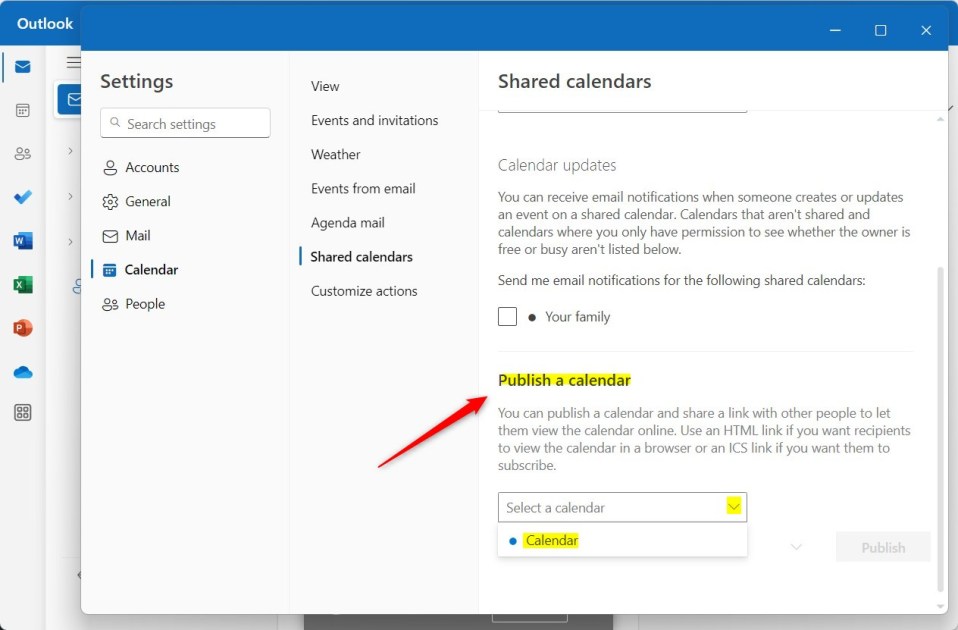Open the More apps grid icon
The height and width of the screenshot is (630, 958).
23,412
